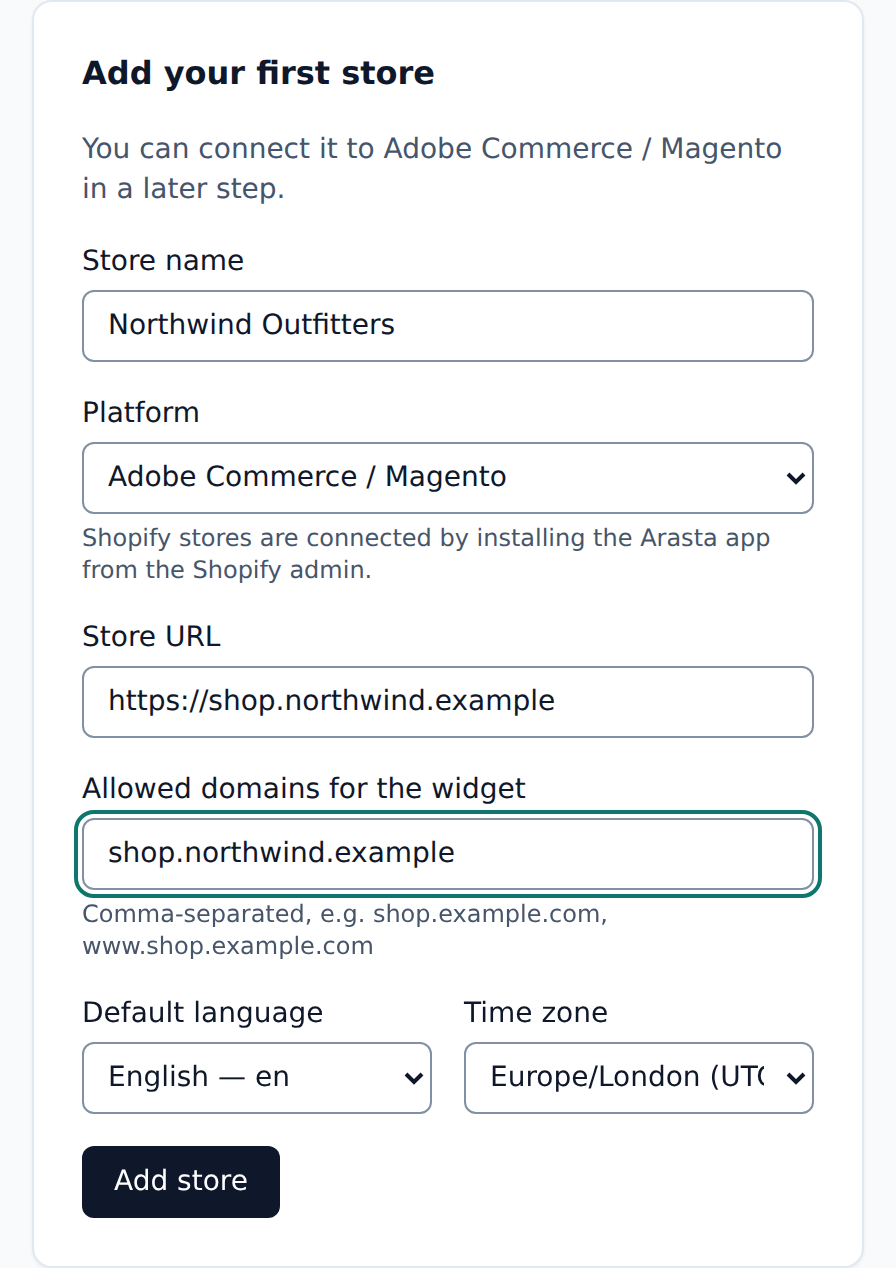The image size is (896, 1268).
Task: Click the Store URL input field
Action: pos(448,702)
